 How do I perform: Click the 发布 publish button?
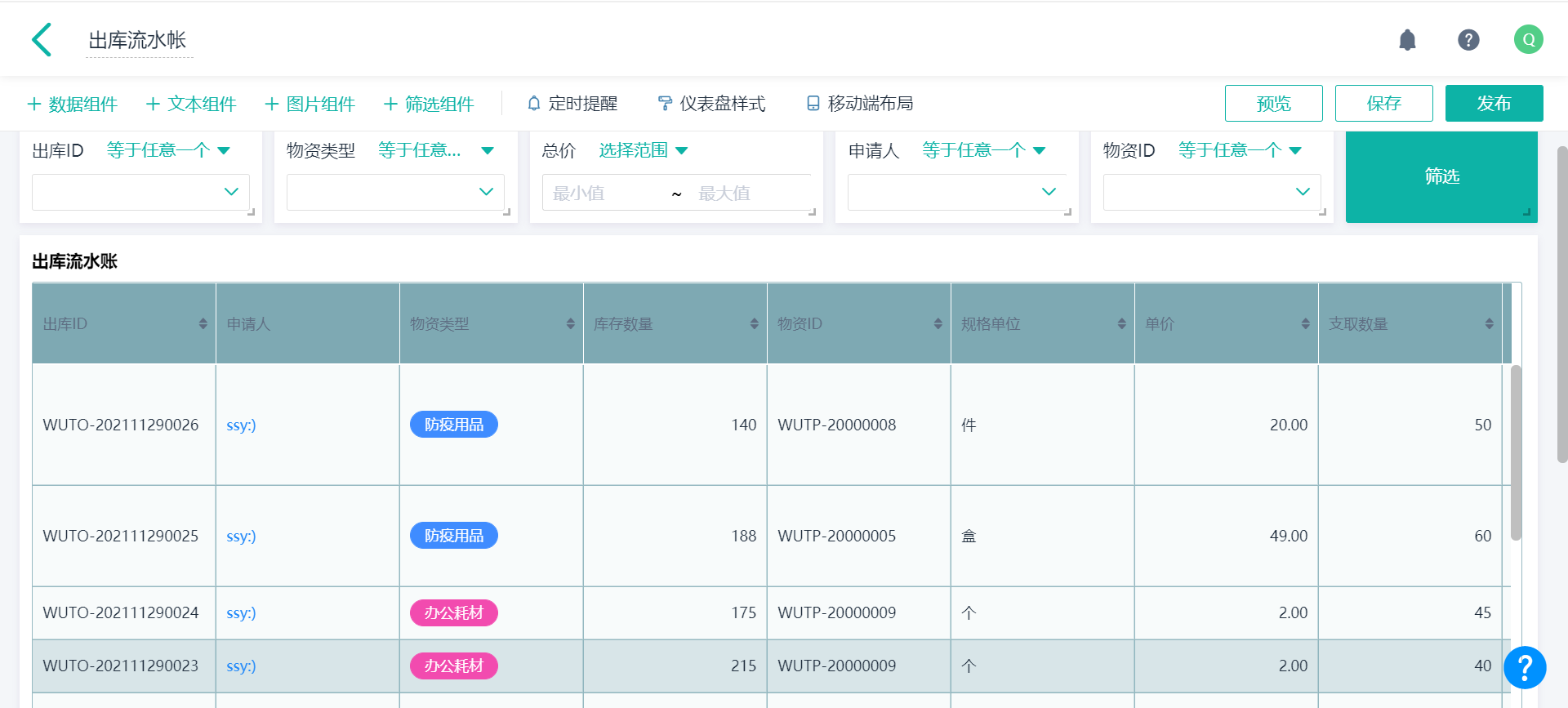1493,104
